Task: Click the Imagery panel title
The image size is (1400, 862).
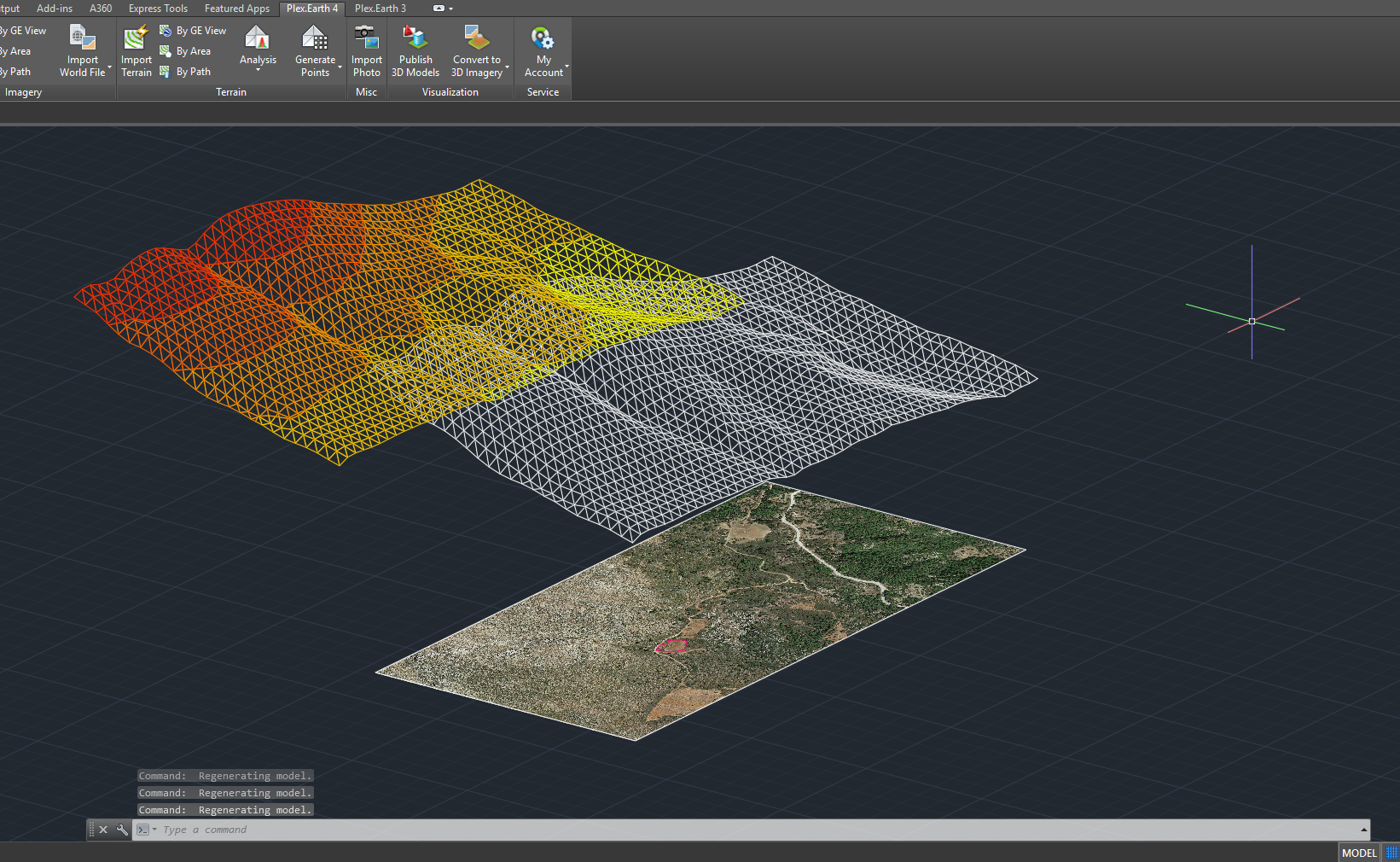Action: (23, 92)
